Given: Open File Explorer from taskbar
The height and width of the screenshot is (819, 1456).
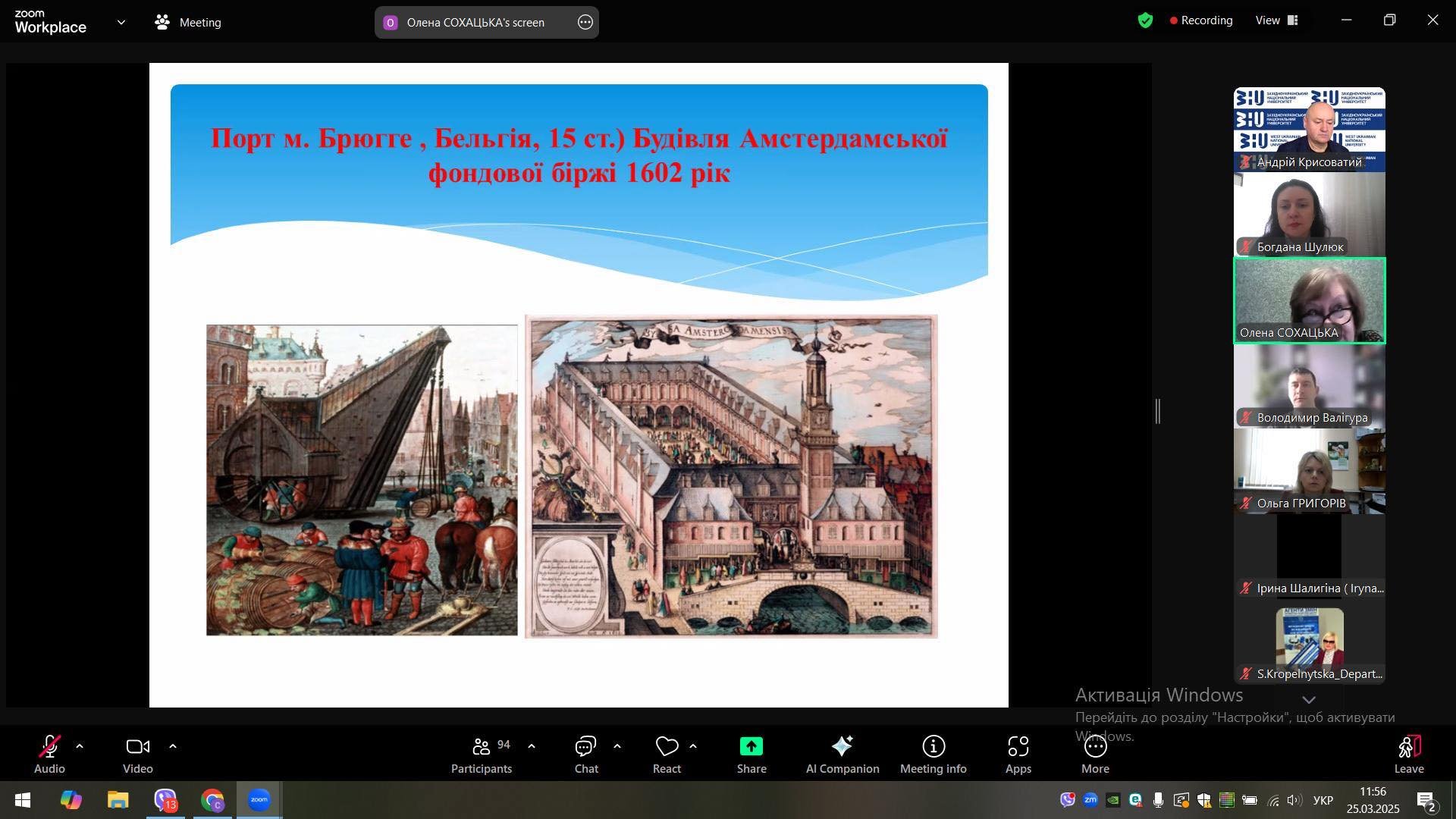Looking at the screenshot, I should [x=118, y=800].
